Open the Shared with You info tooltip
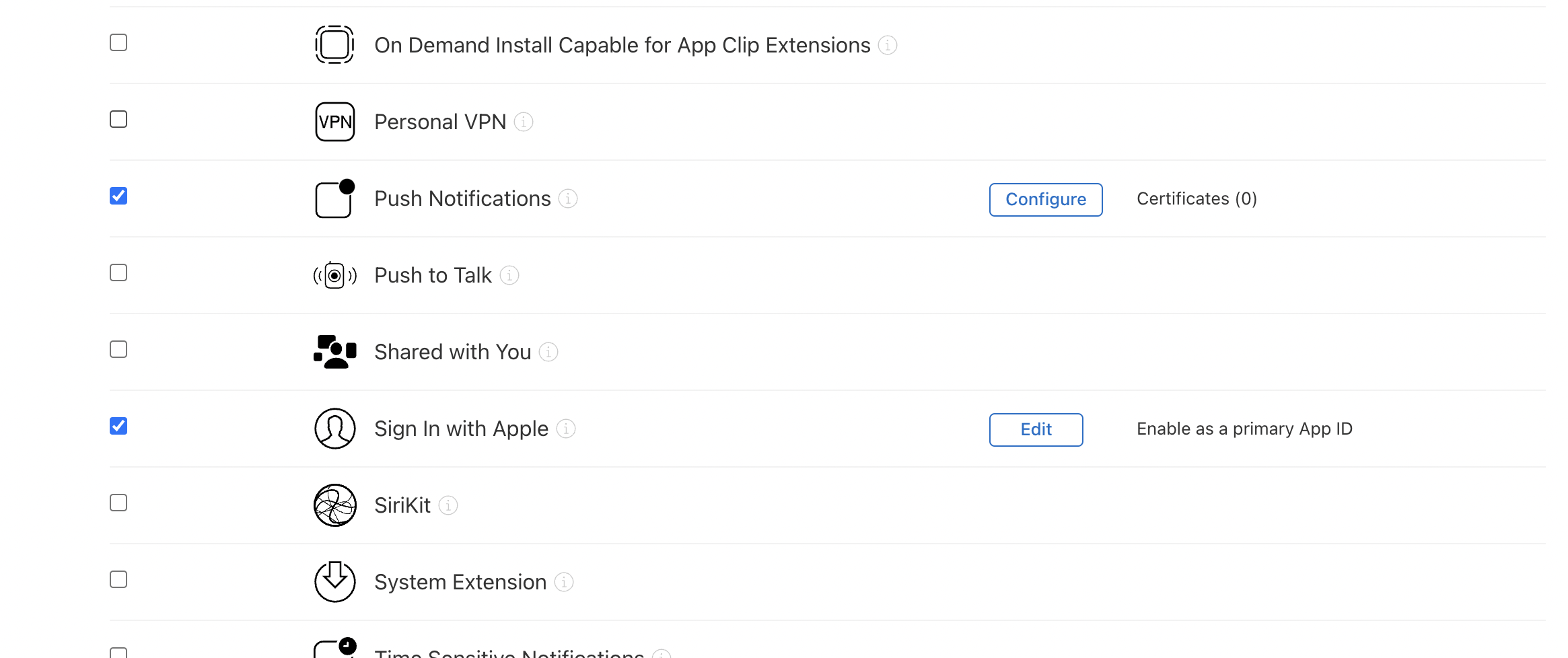The height and width of the screenshot is (658, 1568). click(548, 353)
